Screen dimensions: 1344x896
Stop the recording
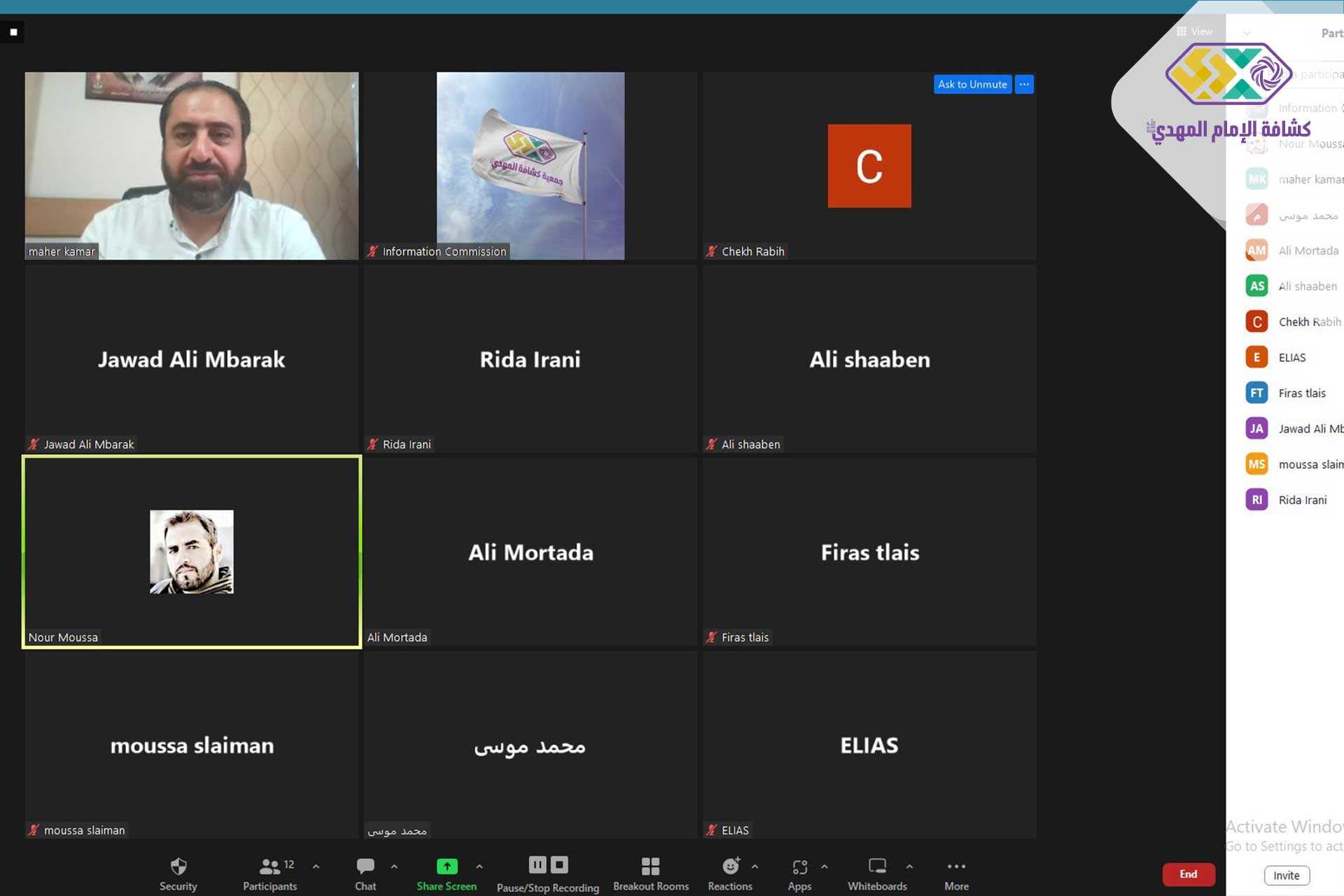[559, 865]
